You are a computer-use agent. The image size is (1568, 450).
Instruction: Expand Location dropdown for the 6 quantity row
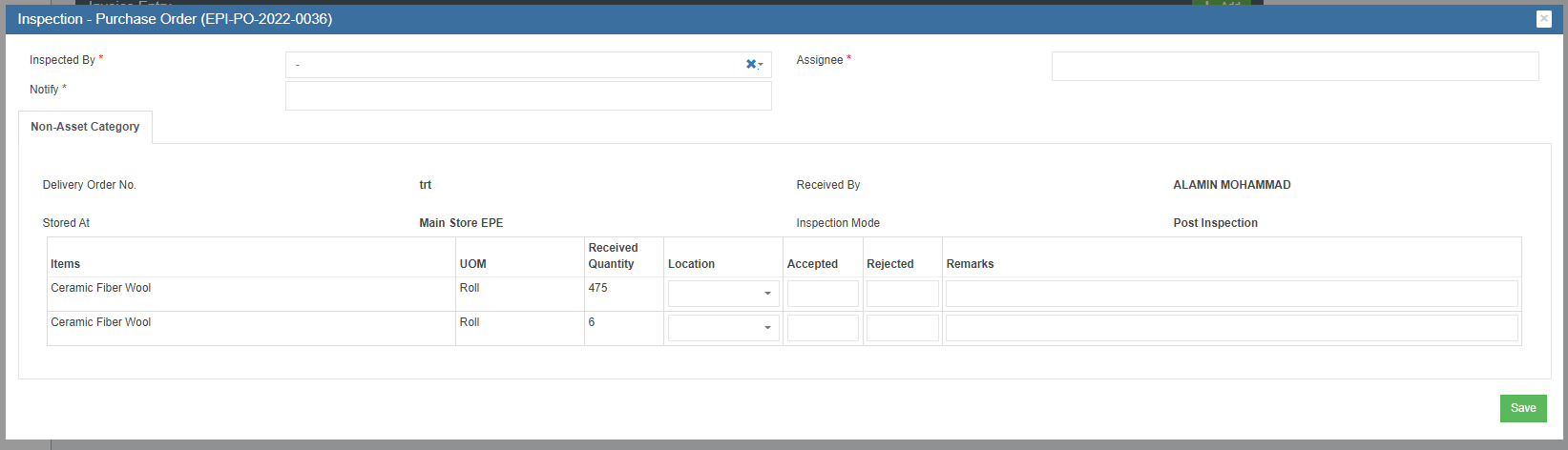click(723, 328)
